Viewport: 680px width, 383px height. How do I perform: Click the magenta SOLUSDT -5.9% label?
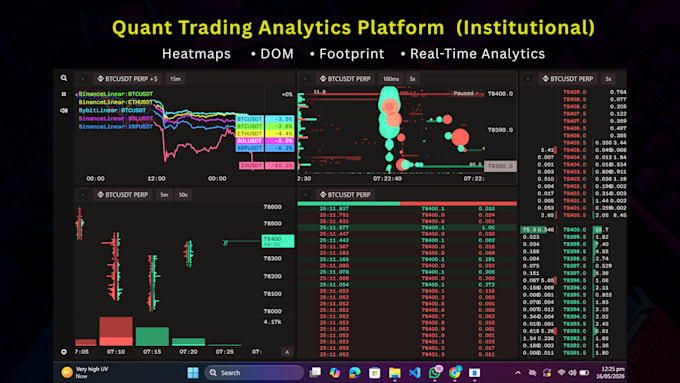tap(265, 141)
